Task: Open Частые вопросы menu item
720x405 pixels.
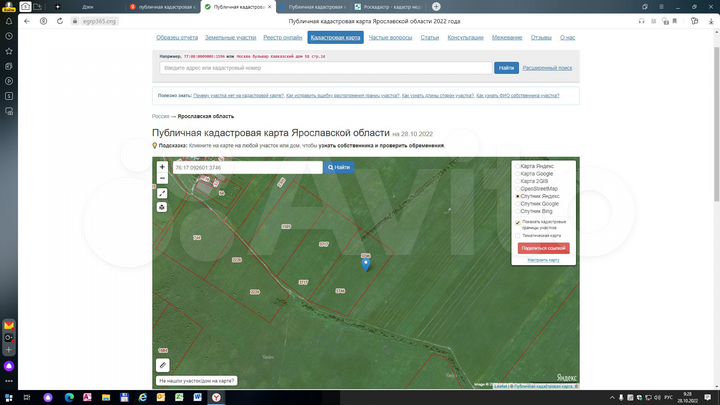Action: (390, 38)
